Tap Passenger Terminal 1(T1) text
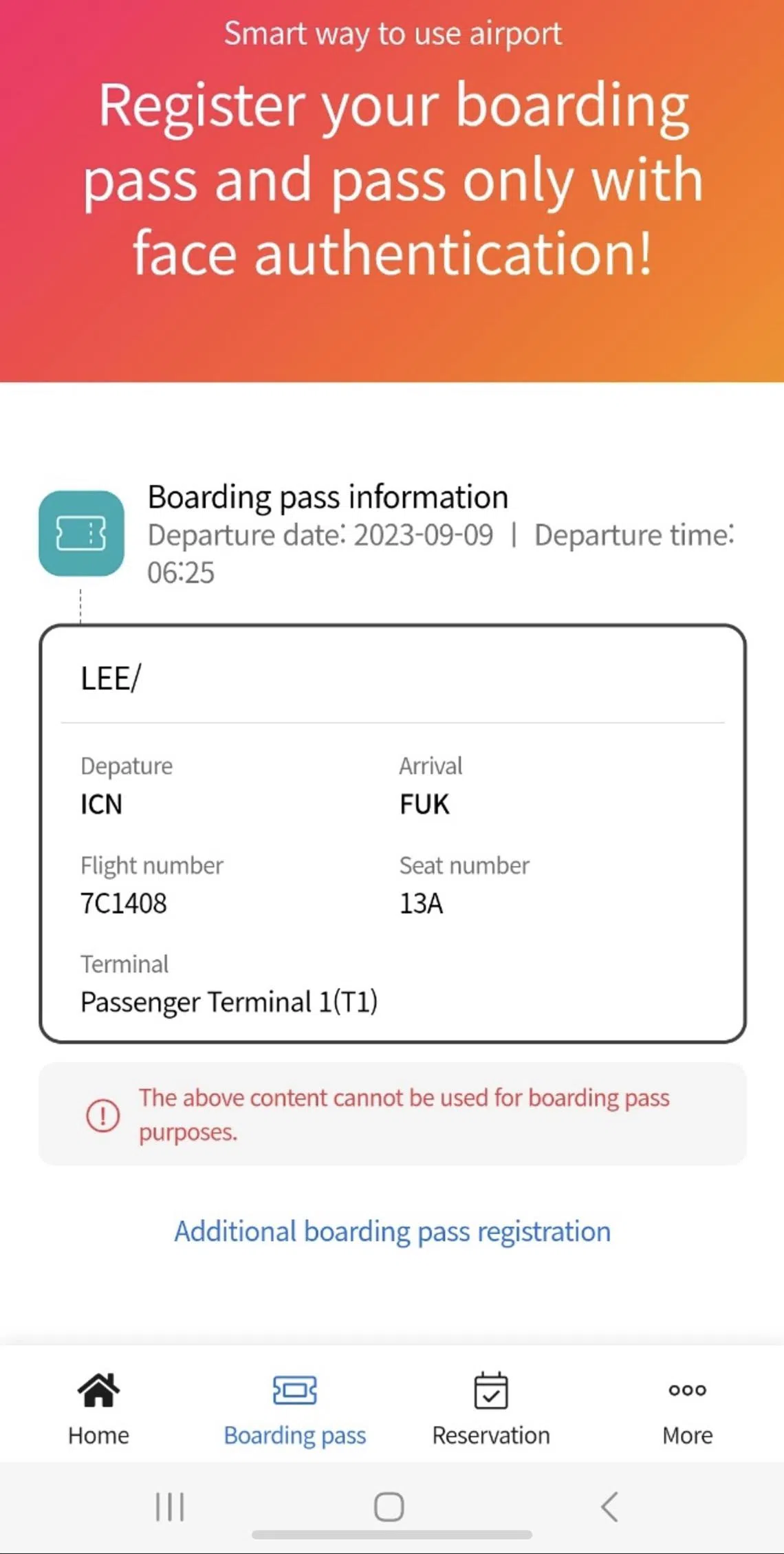 tap(229, 1002)
